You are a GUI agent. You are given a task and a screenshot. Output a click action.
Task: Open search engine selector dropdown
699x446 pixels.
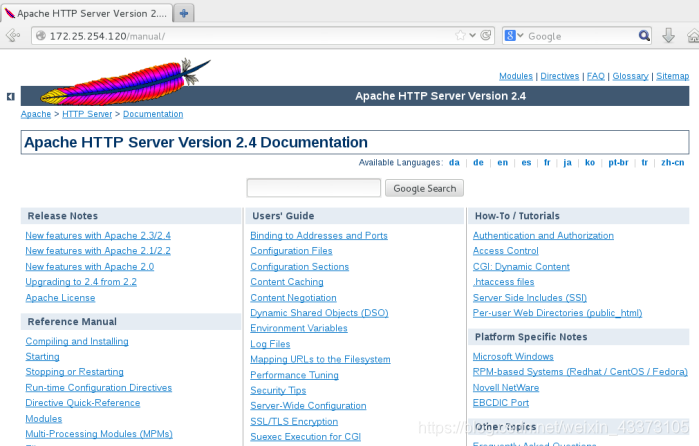tap(514, 36)
